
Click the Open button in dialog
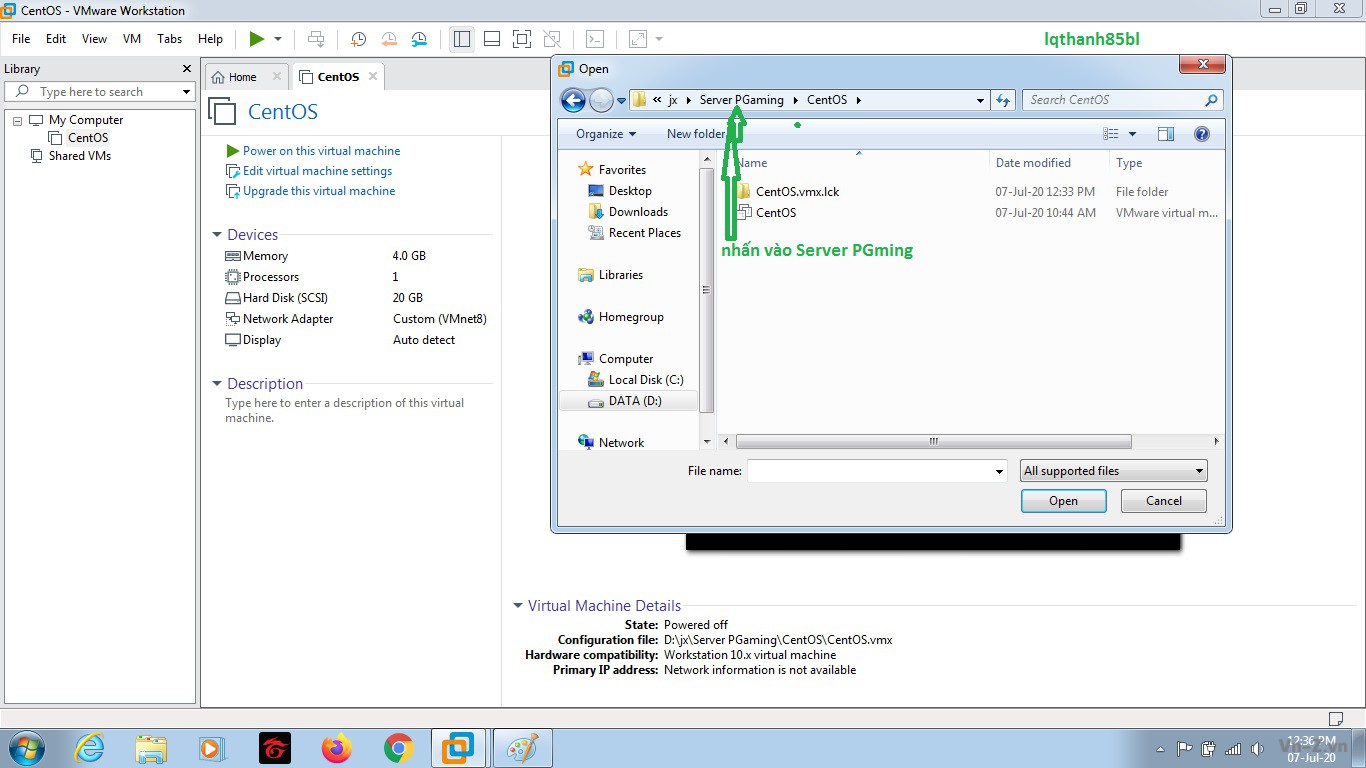click(1063, 501)
